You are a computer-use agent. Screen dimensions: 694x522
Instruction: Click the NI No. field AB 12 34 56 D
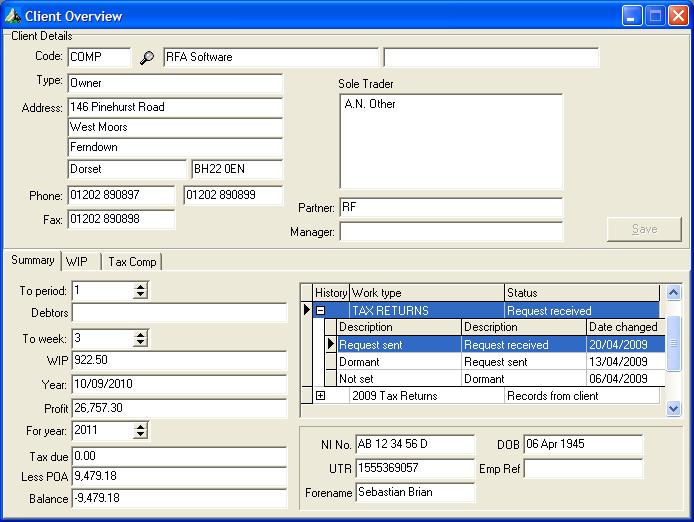click(x=415, y=445)
